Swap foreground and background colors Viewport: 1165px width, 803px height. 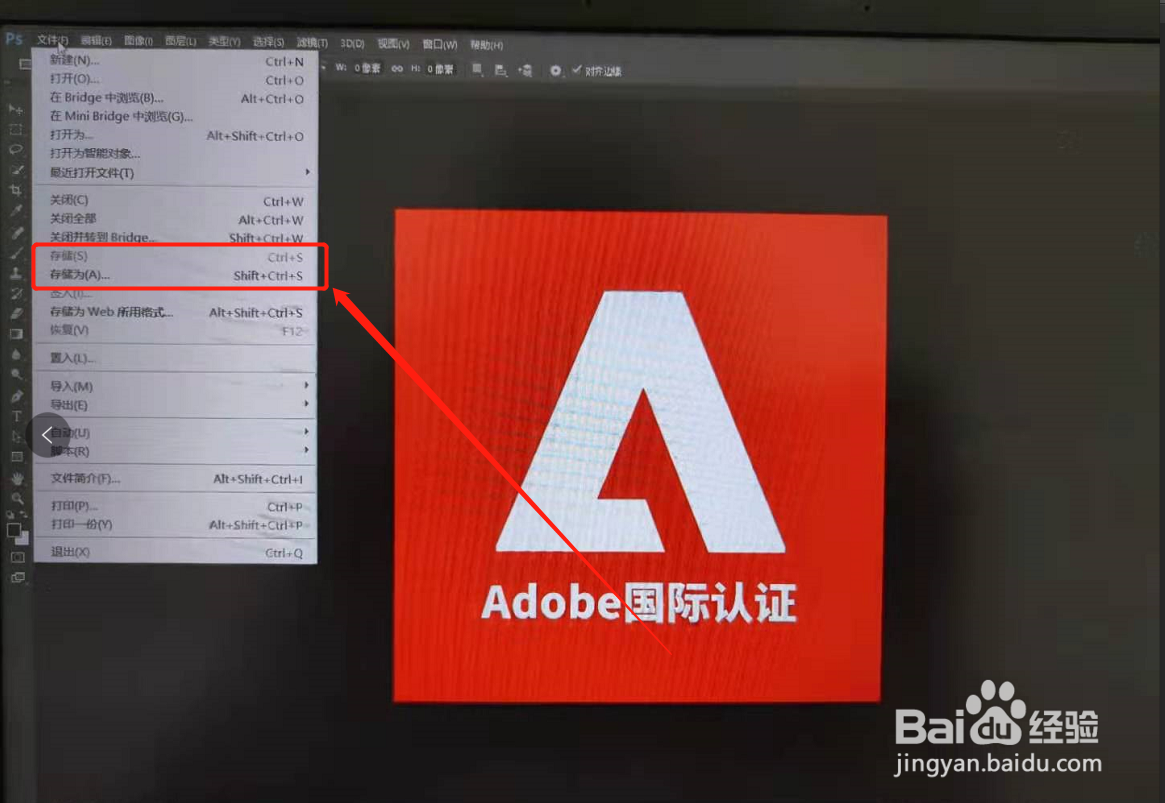point(24,514)
